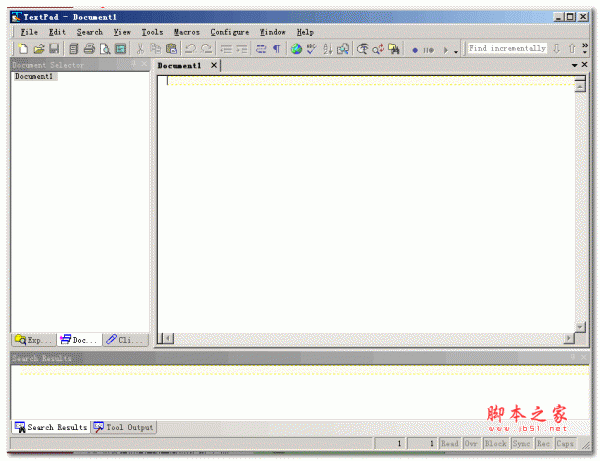Open the Replace dialog icon

(378, 49)
